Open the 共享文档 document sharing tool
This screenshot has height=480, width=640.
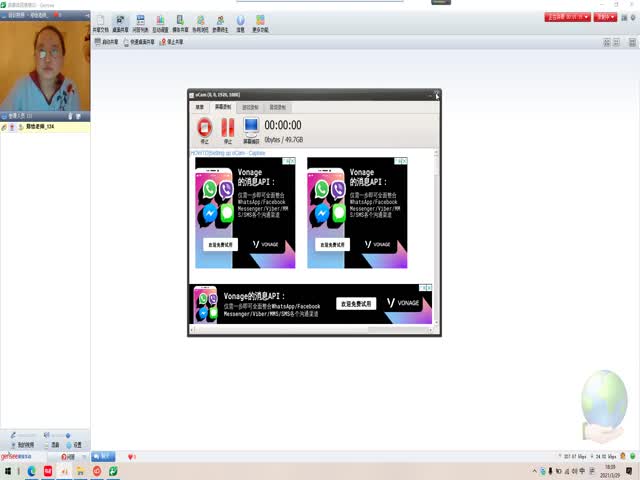[101, 22]
